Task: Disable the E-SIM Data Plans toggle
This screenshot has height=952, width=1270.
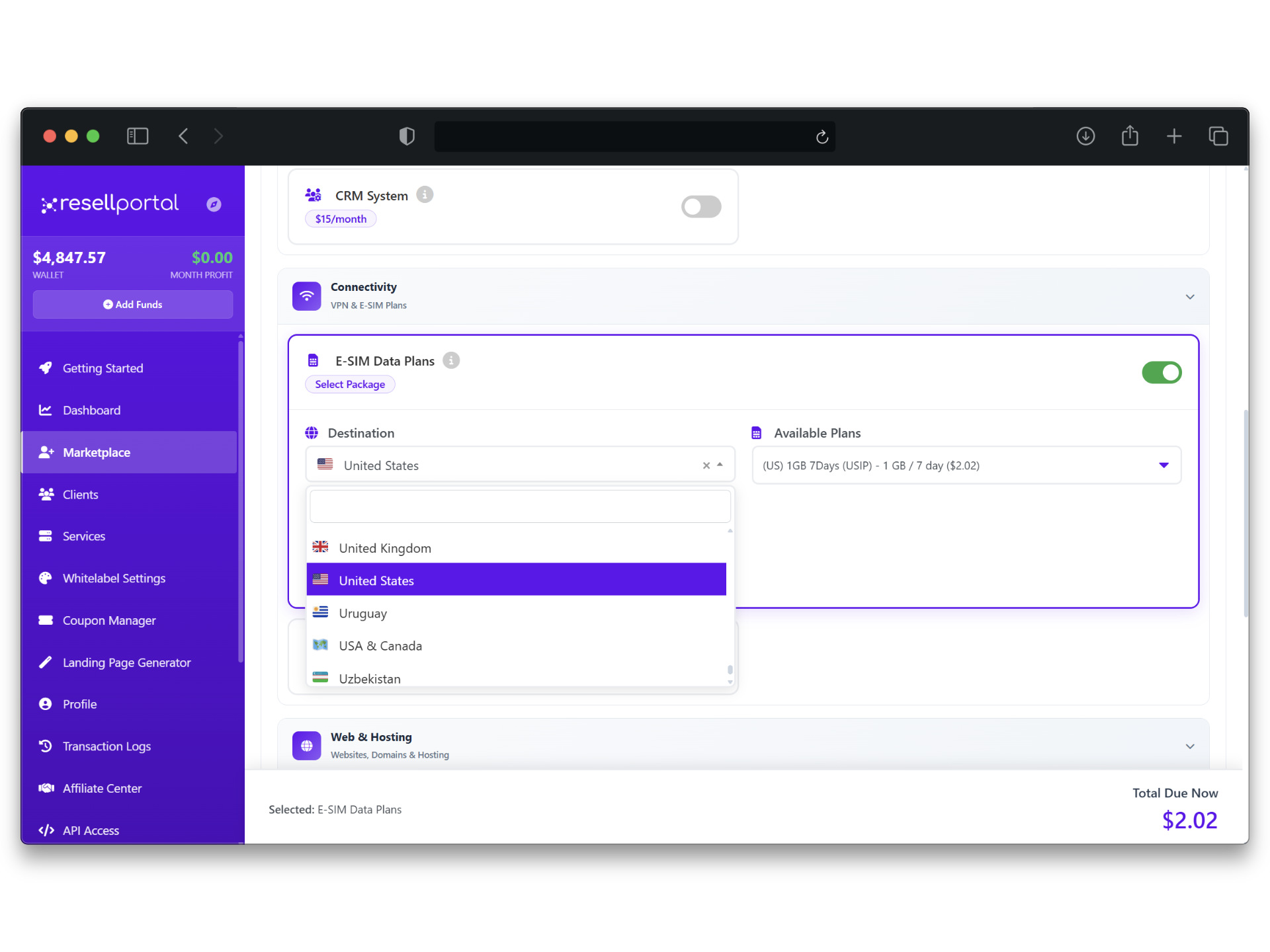Action: coord(1161,373)
